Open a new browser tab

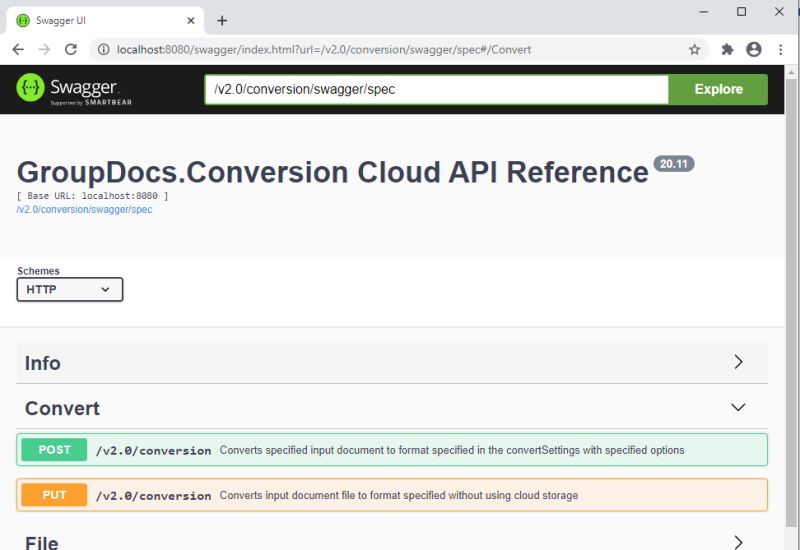222,20
